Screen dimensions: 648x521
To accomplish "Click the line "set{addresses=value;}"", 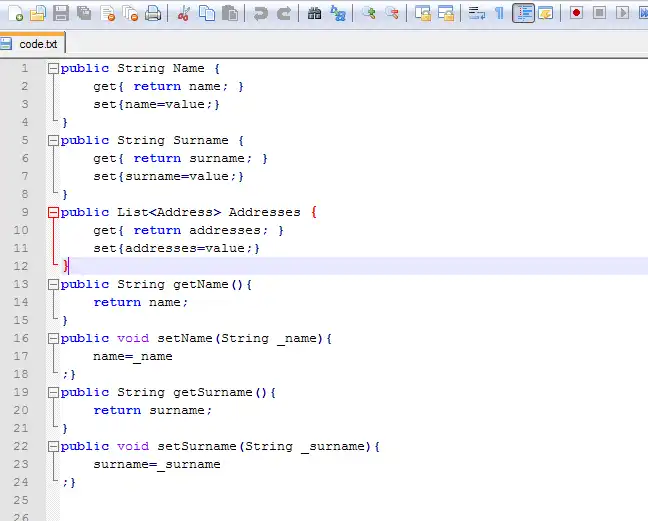I will tap(176, 248).
